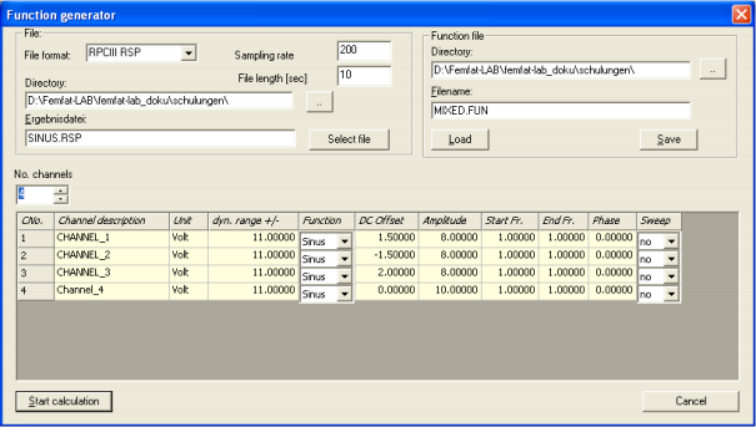Open the File format dropdown
This screenshot has width=756, height=428.
pos(189,53)
